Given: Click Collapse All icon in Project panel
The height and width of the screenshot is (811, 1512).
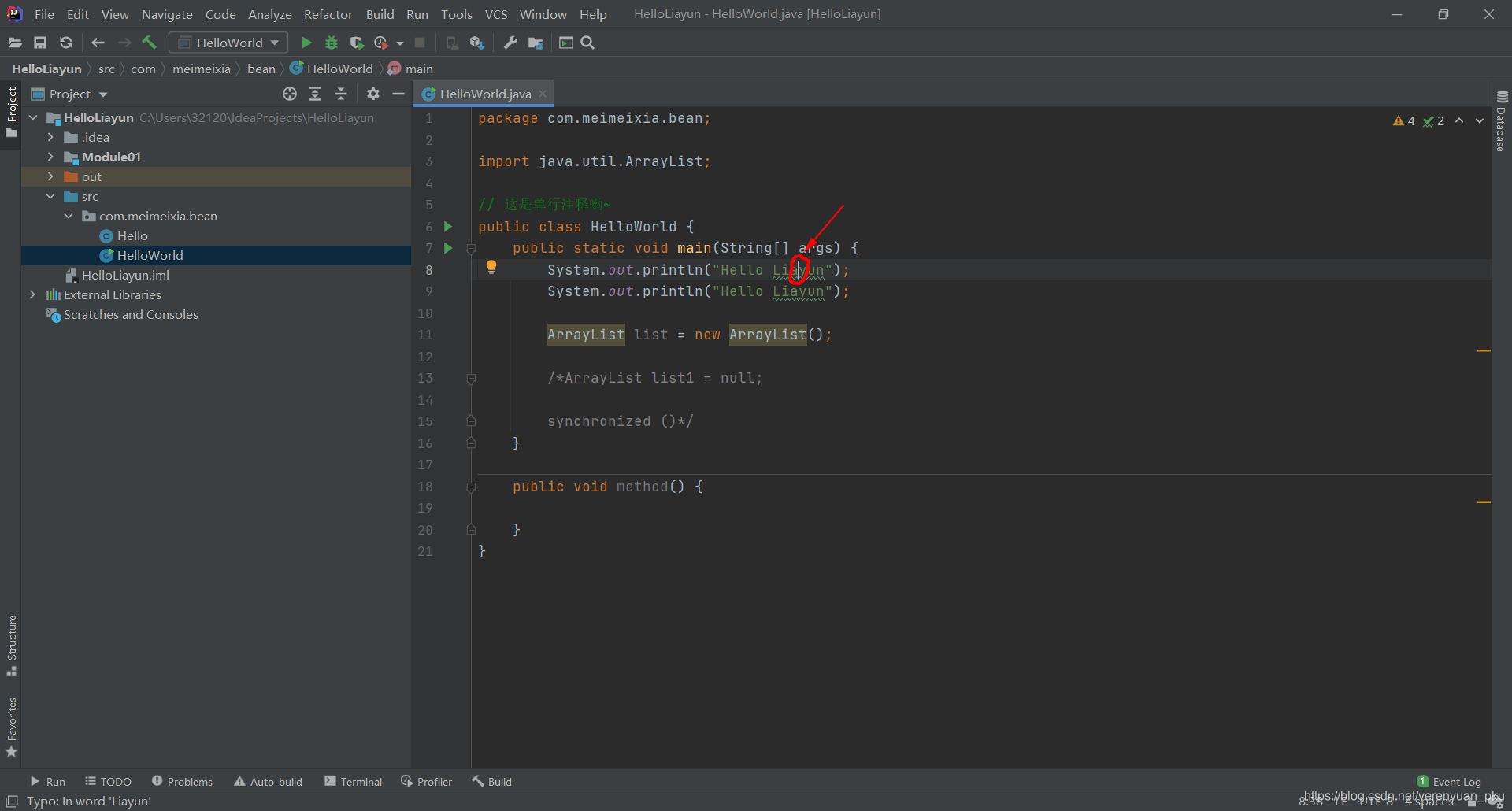Looking at the screenshot, I should pos(341,94).
